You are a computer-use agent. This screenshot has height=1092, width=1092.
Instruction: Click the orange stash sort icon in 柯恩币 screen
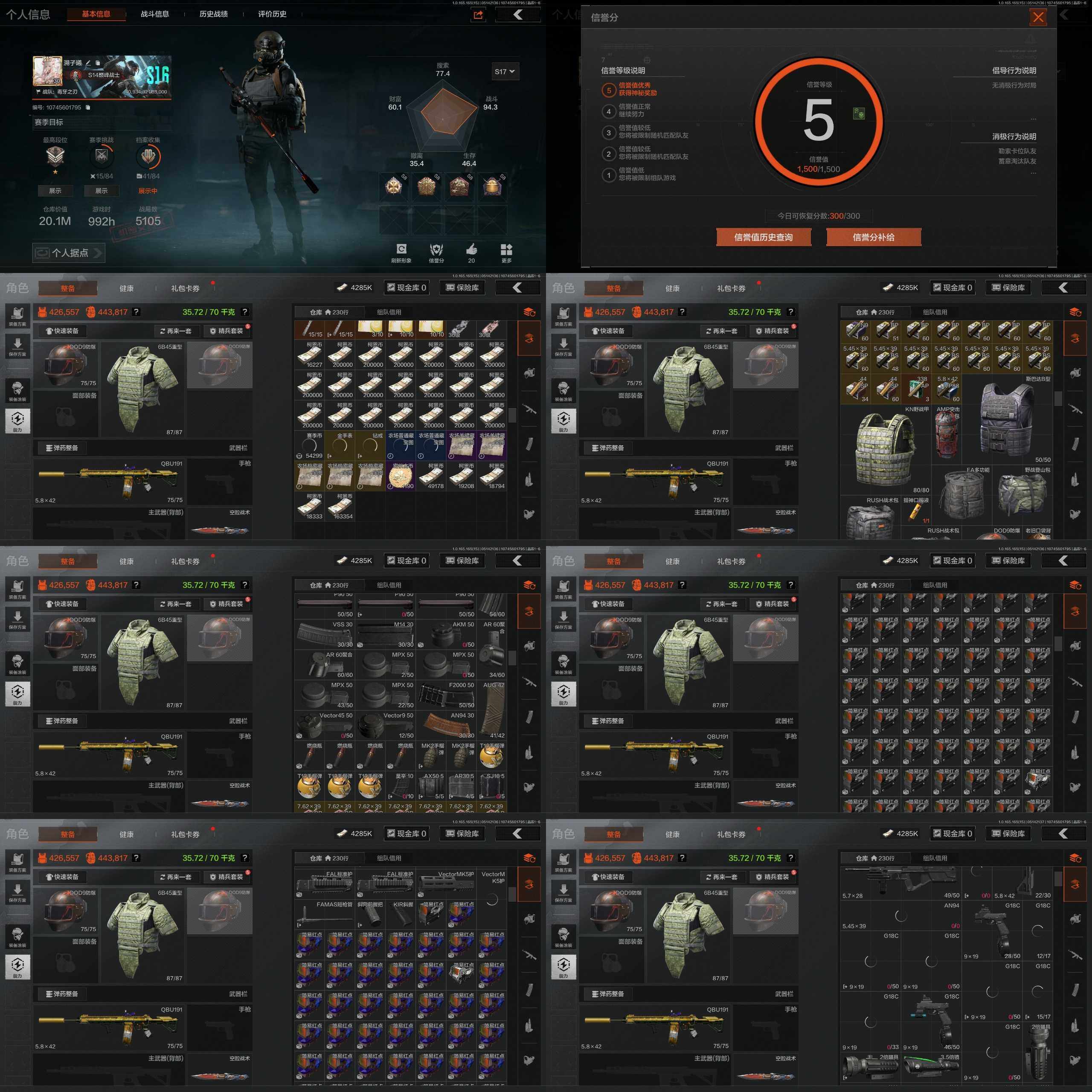(x=529, y=312)
